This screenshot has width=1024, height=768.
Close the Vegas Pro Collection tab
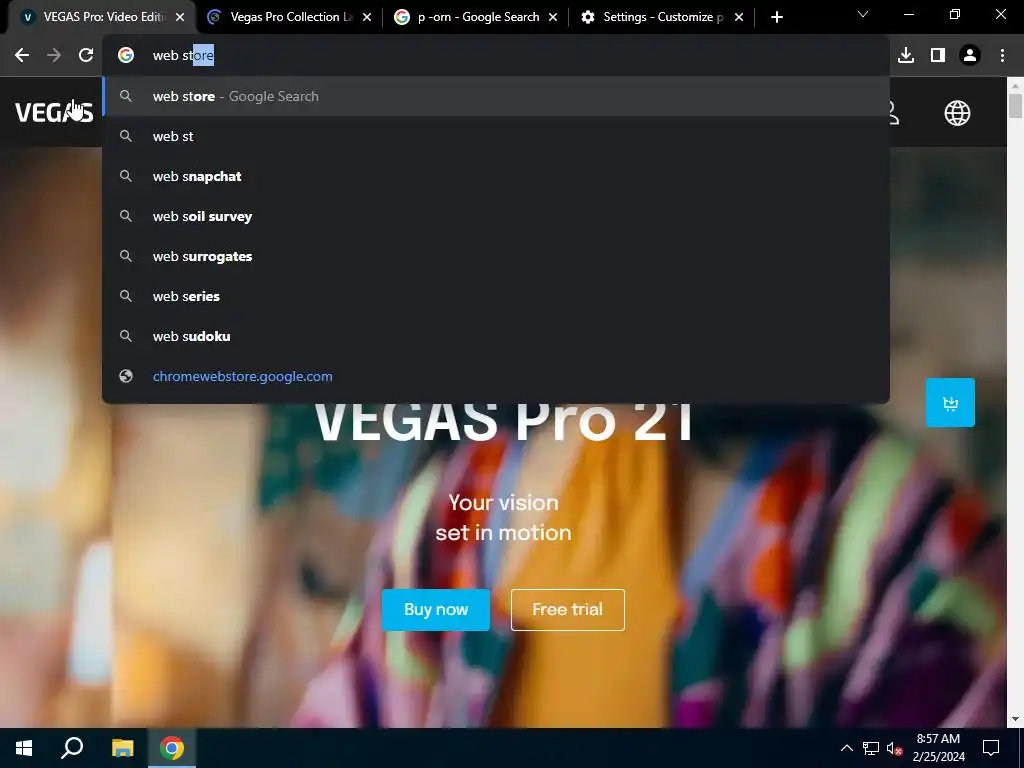pos(367,17)
